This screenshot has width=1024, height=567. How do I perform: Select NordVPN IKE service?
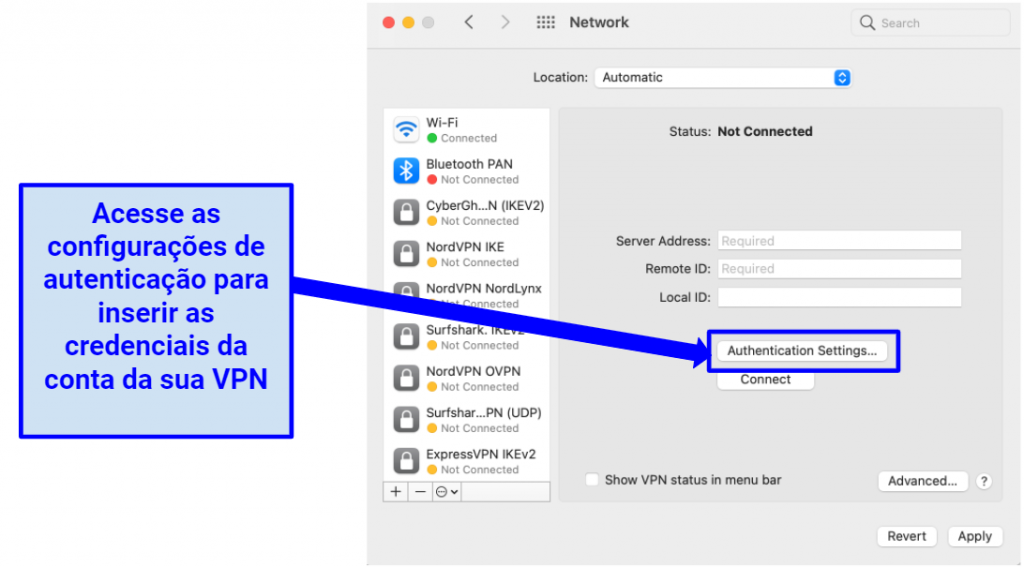[465, 247]
